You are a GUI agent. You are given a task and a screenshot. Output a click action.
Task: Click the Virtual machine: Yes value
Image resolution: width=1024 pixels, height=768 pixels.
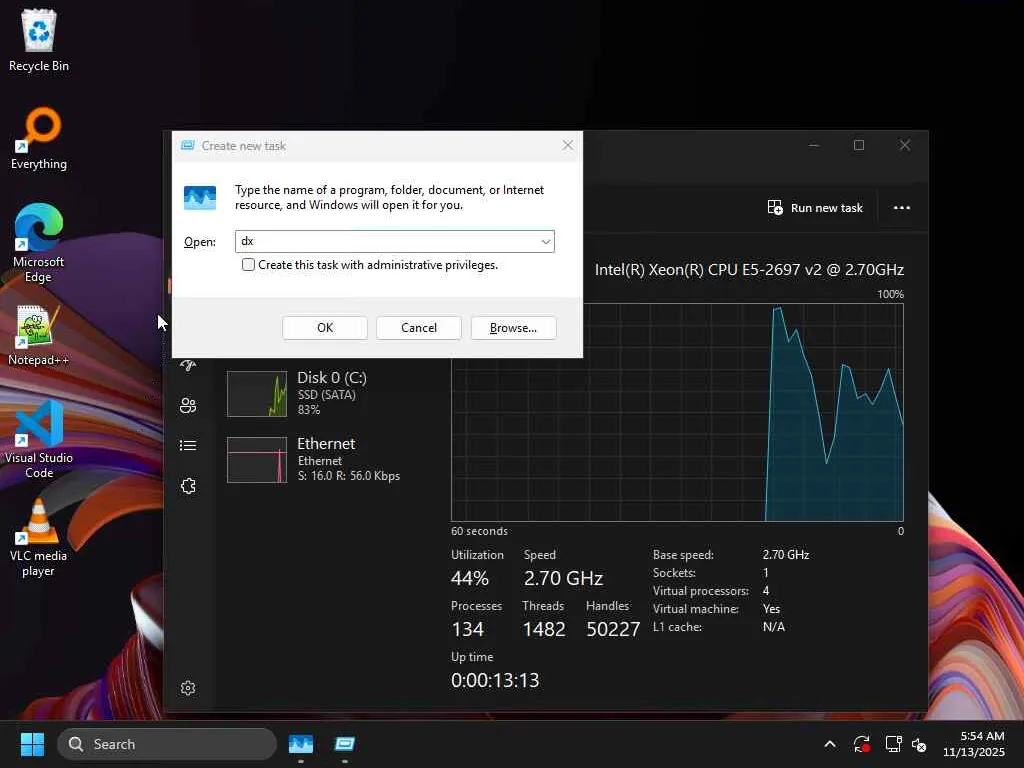pyautogui.click(x=771, y=609)
